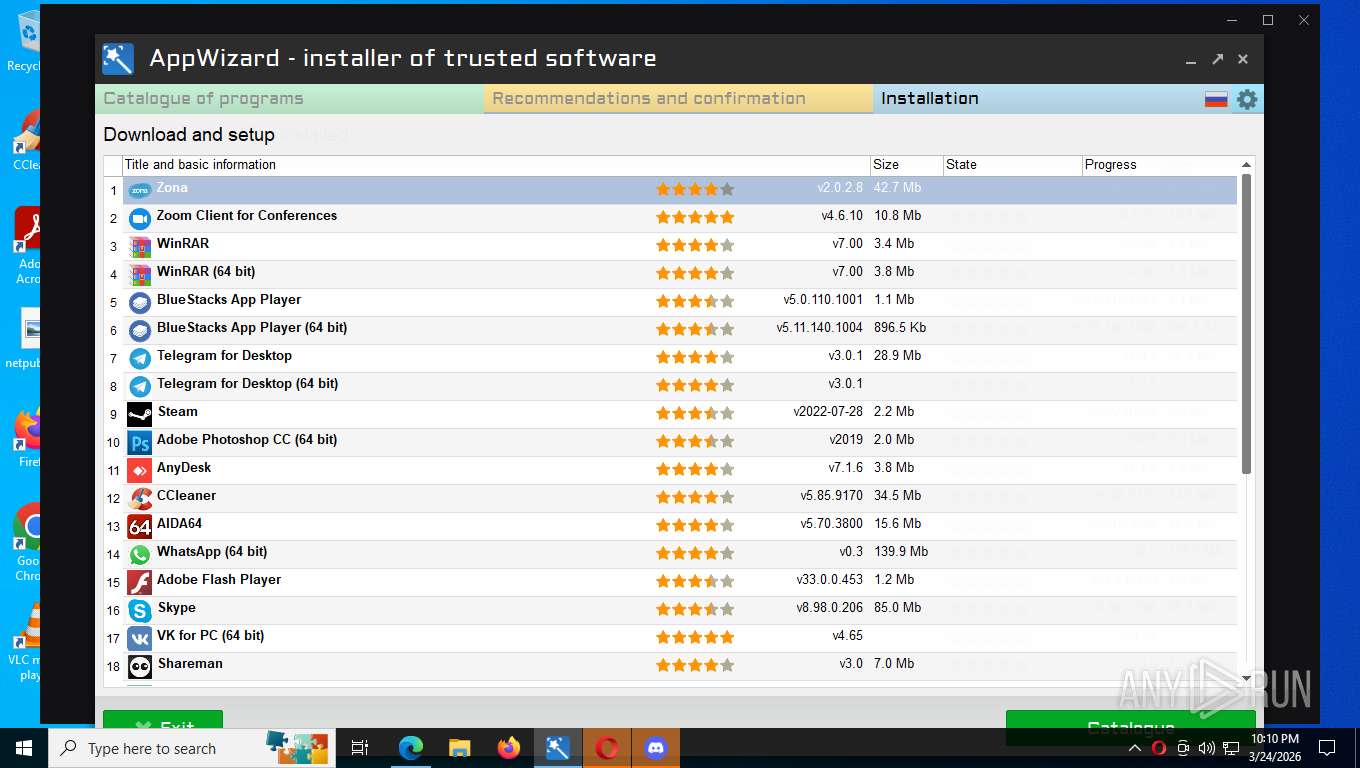
Task: Click the taskbar clock showing 10:10 PM
Action: coord(1274,748)
